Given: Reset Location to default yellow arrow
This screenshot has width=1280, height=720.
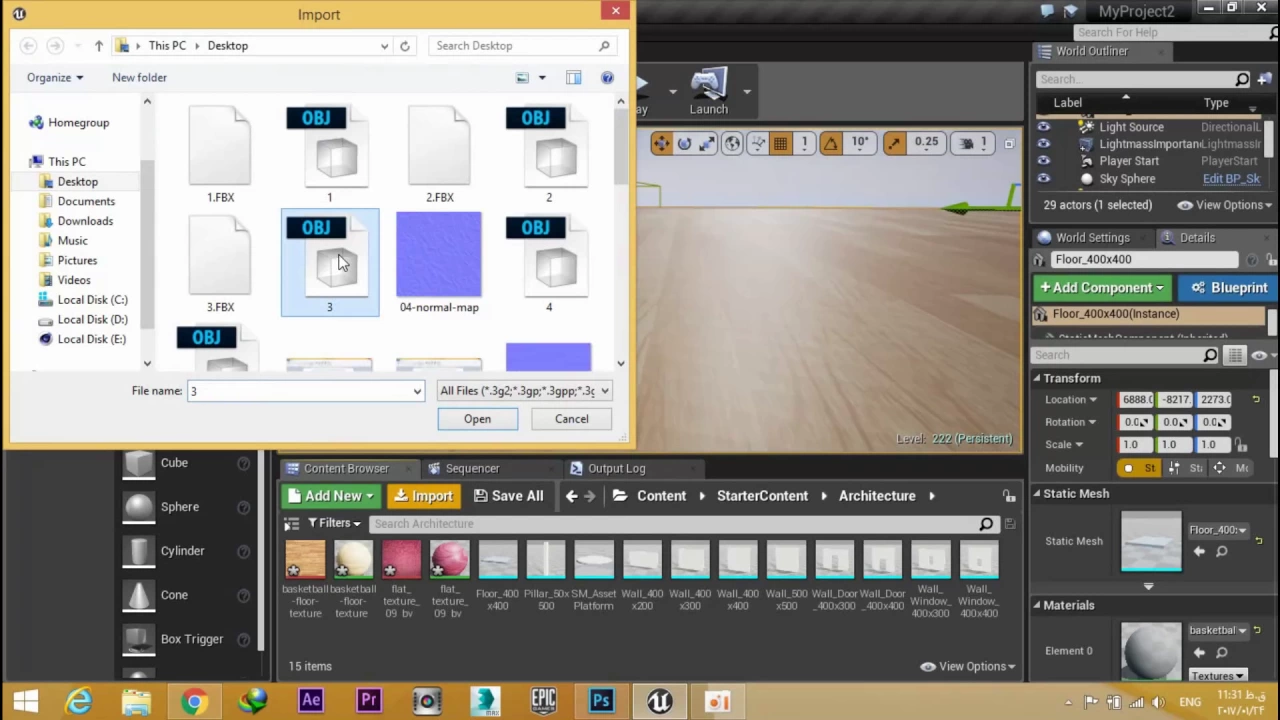Looking at the screenshot, I should [x=1256, y=399].
